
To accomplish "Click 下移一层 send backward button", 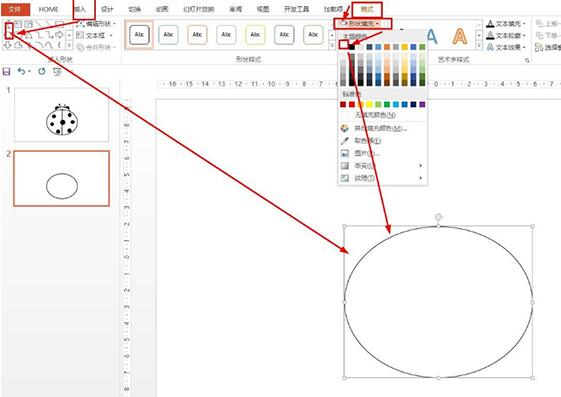I will pyautogui.click(x=548, y=35).
